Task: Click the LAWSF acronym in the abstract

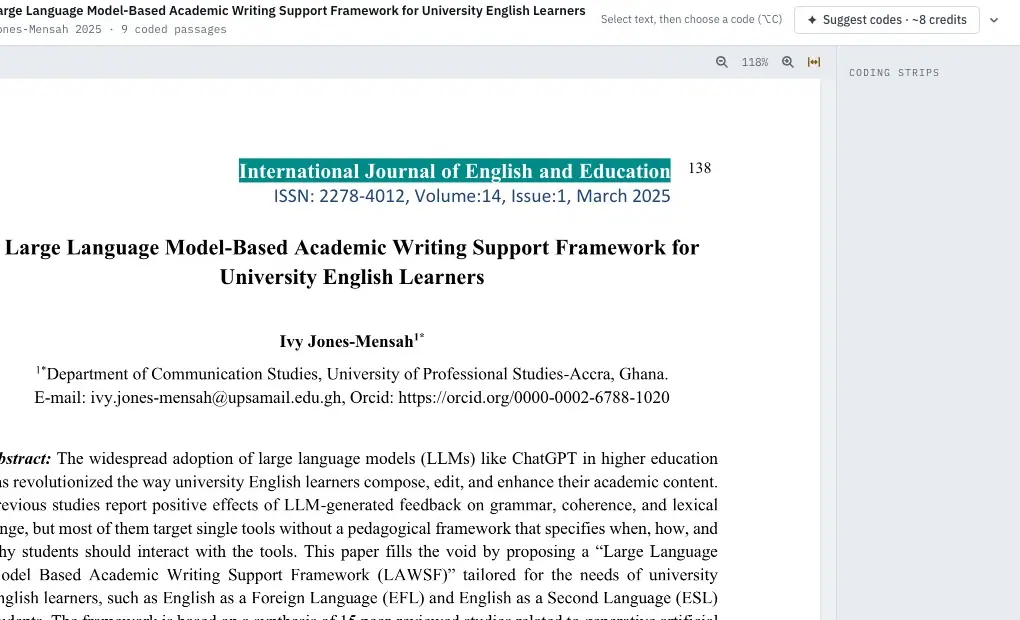Action: (414, 575)
